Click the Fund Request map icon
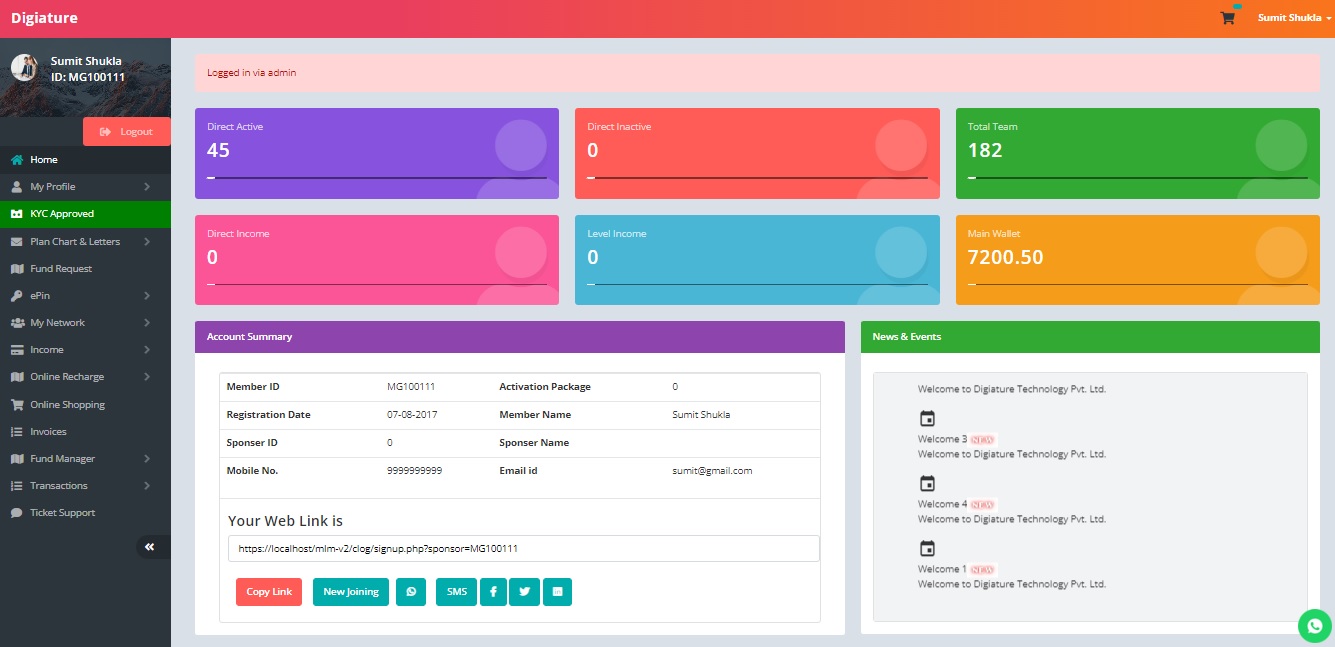This screenshot has width=1335, height=647. [17, 269]
